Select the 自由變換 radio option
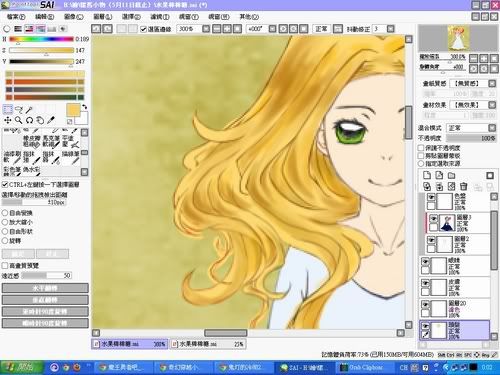Image resolution: width=500 pixels, height=375 pixels. point(5,213)
